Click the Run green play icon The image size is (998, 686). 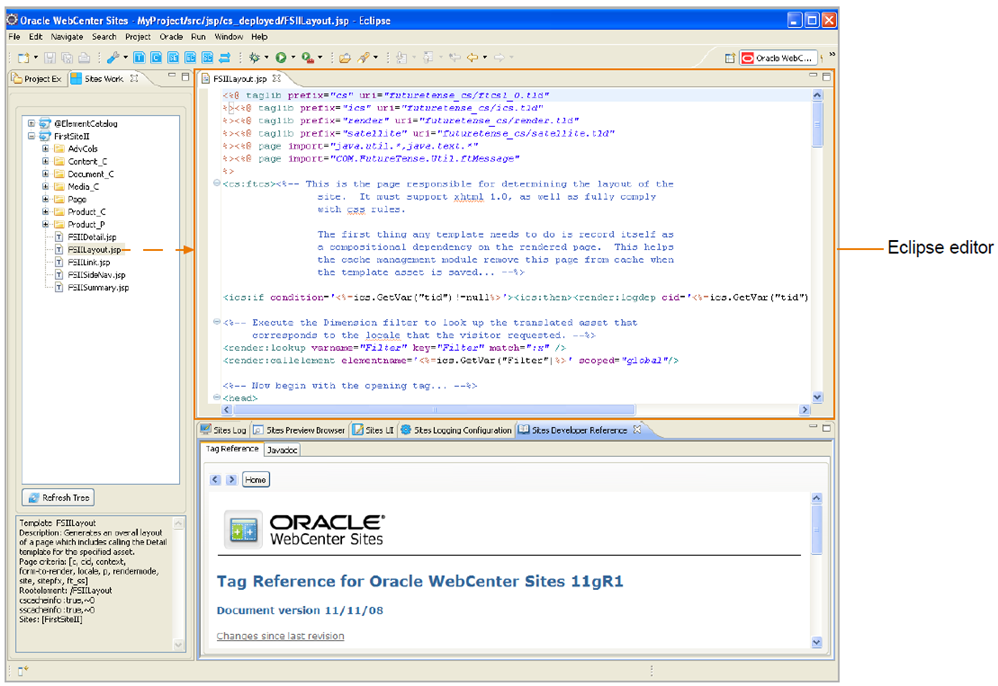point(281,58)
